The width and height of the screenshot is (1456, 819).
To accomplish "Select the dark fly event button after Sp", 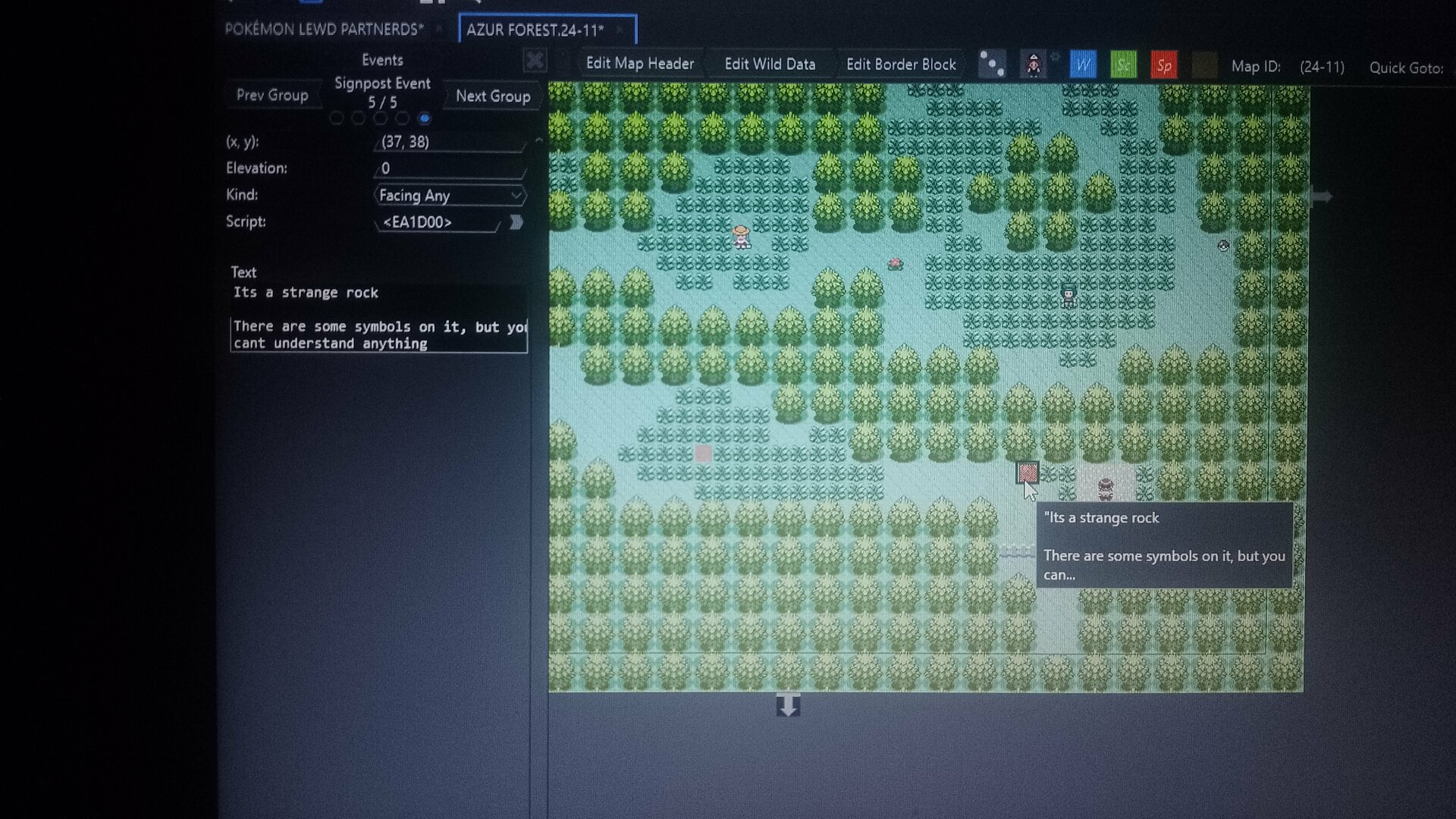I will 1204,65.
